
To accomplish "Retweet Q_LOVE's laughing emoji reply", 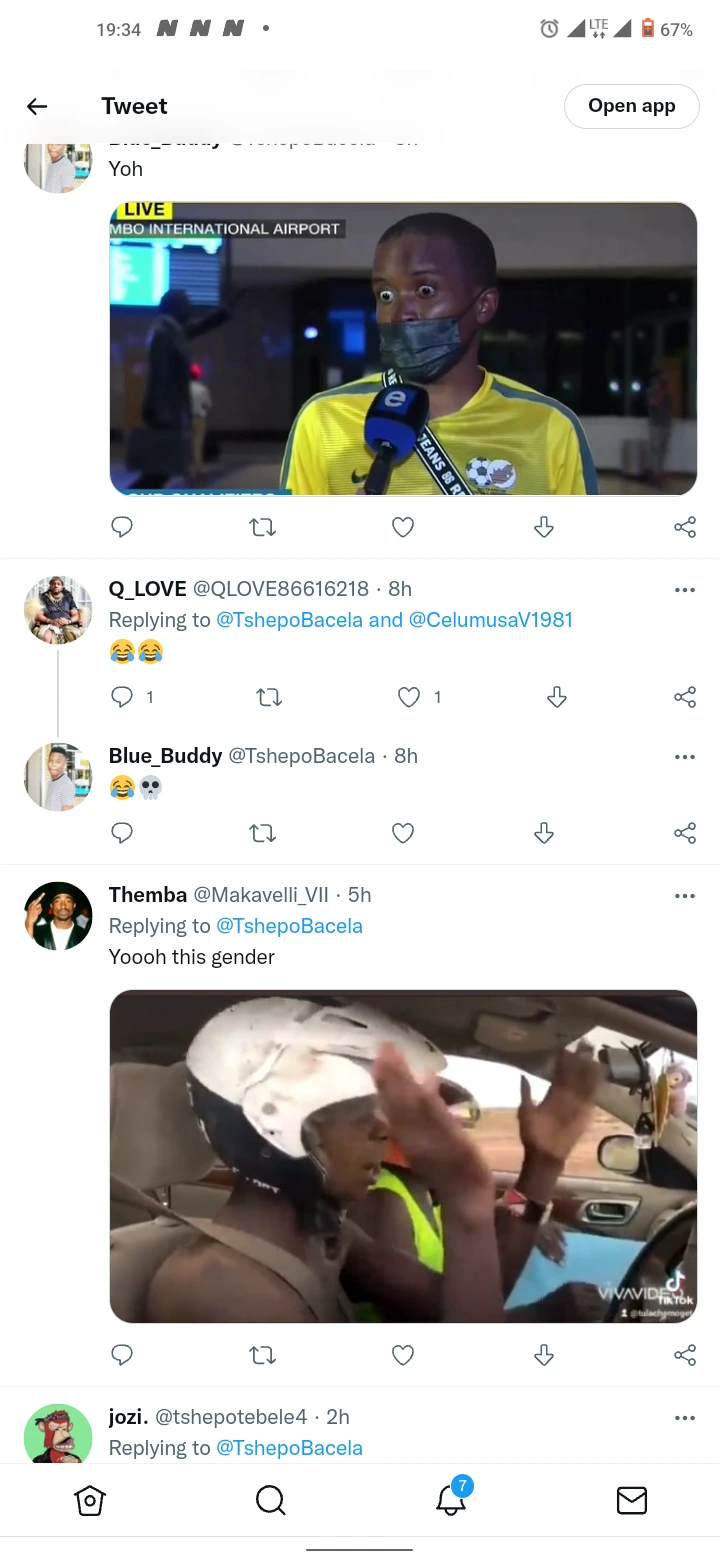I will [269, 697].
